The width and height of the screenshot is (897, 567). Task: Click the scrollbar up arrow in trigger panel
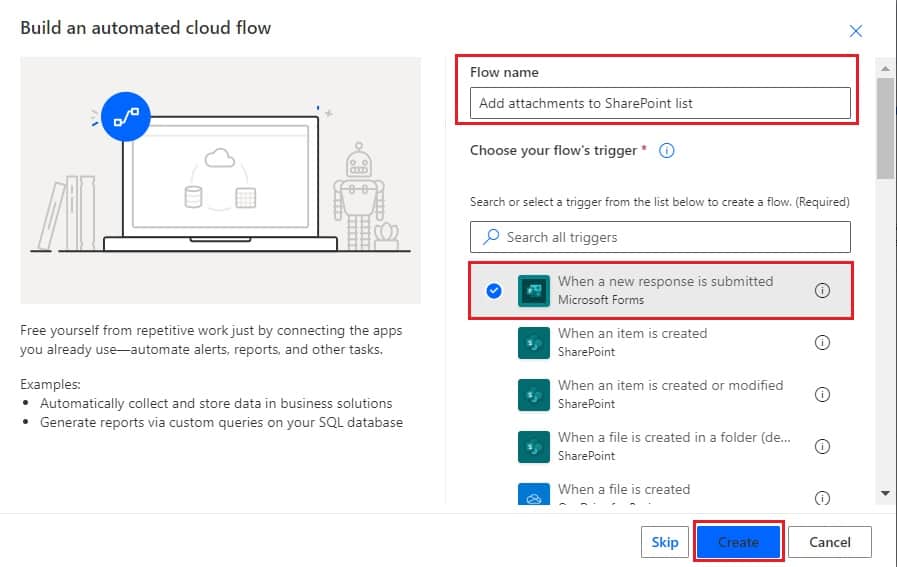click(886, 69)
